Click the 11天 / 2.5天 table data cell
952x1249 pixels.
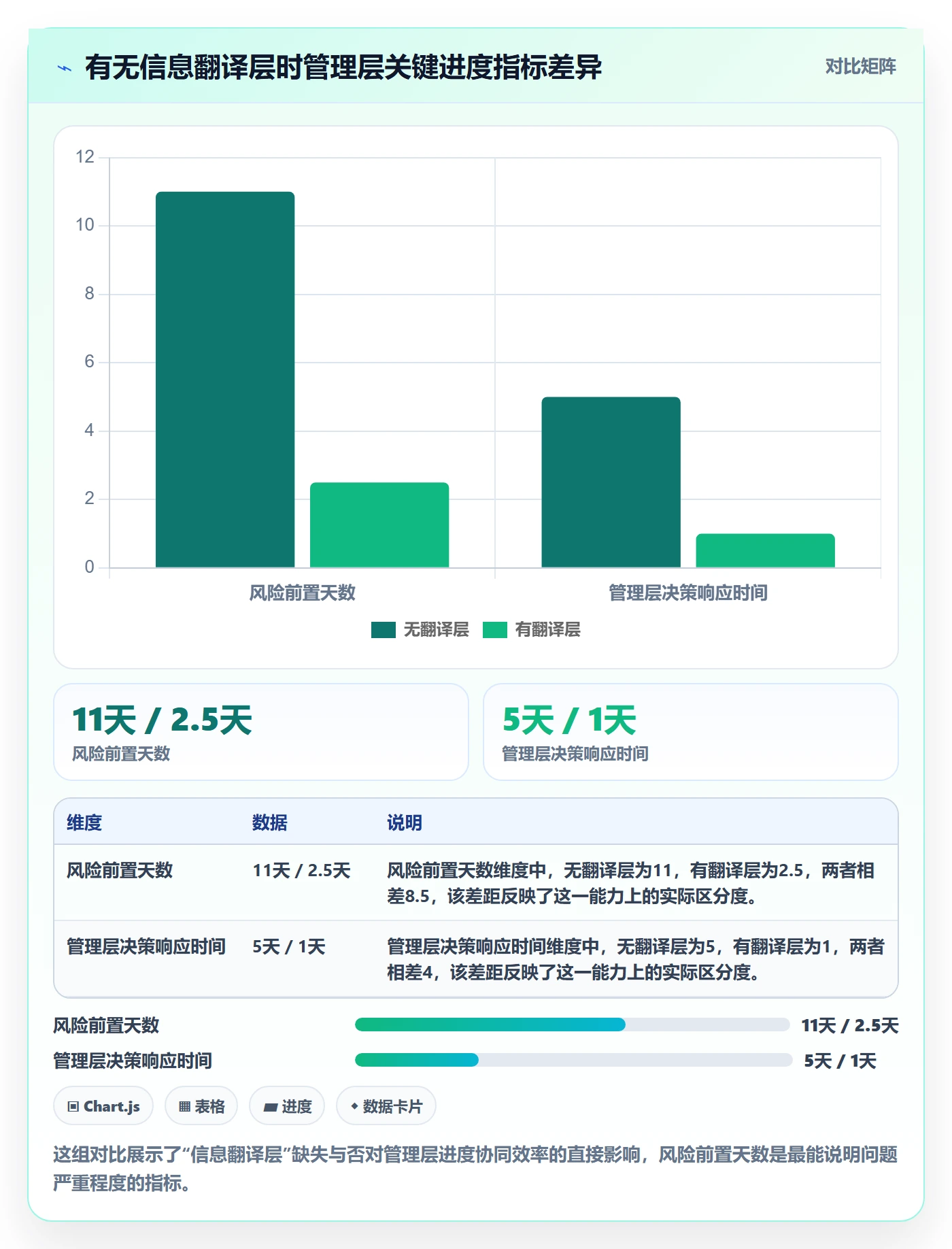coord(301,870)
